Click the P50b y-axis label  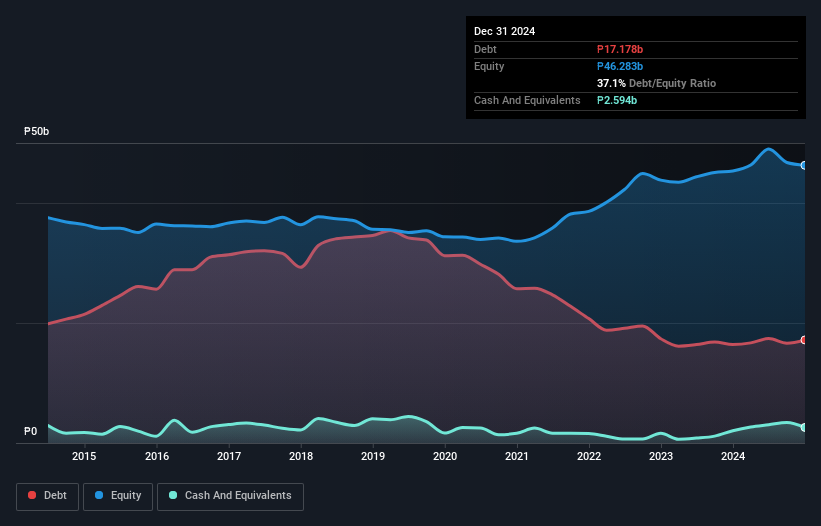click(37, 131)
